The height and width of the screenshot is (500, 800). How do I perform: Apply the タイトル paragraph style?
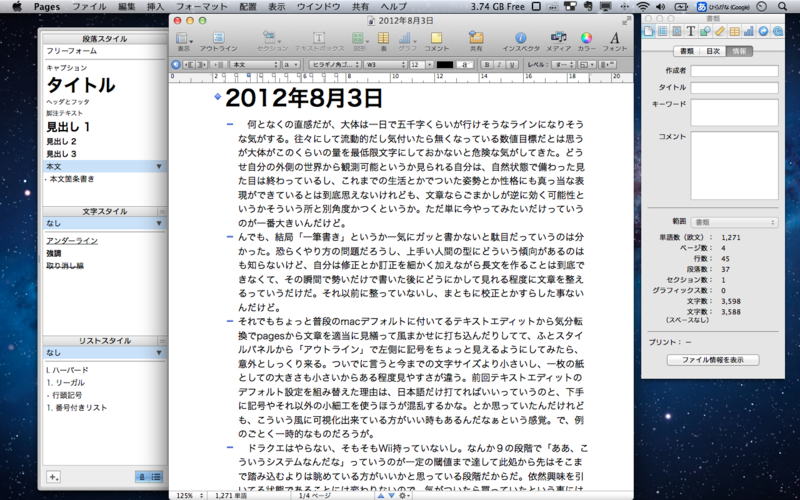(81, 85)
